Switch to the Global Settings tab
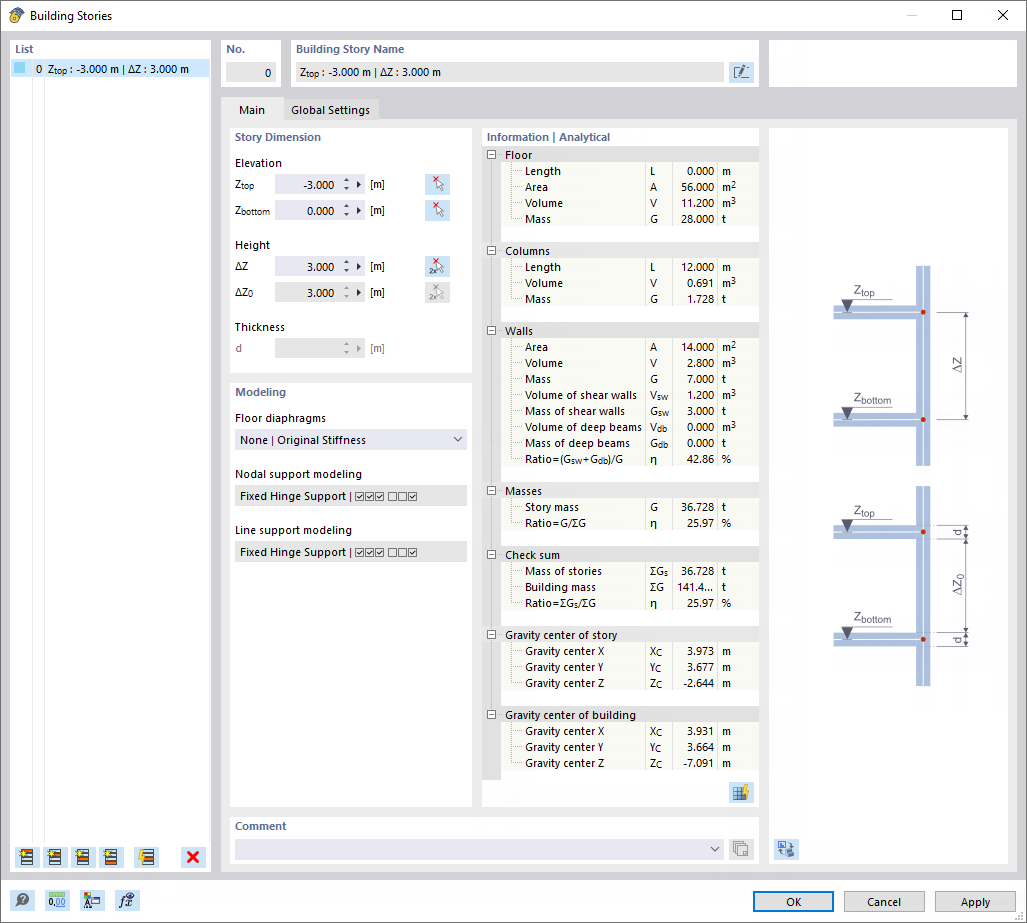This screenshot has width=1027, height=923. tap(330, 110)
